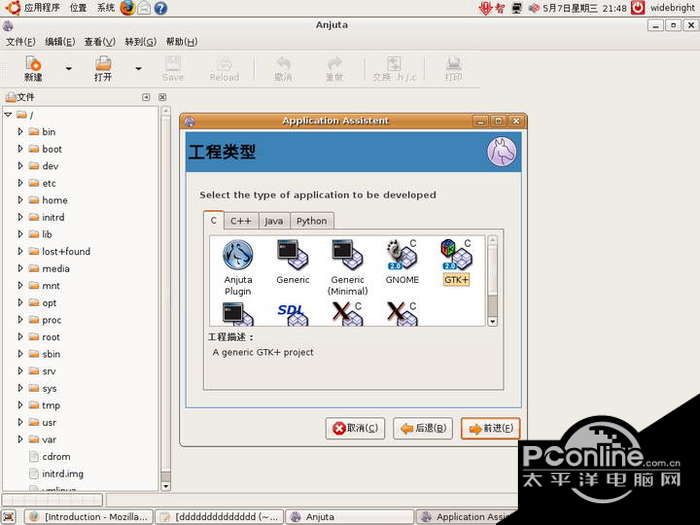Viewport: 700px width, 525px height.
Task: Click project list scrollbar down arrow
Action: point(492,321)
